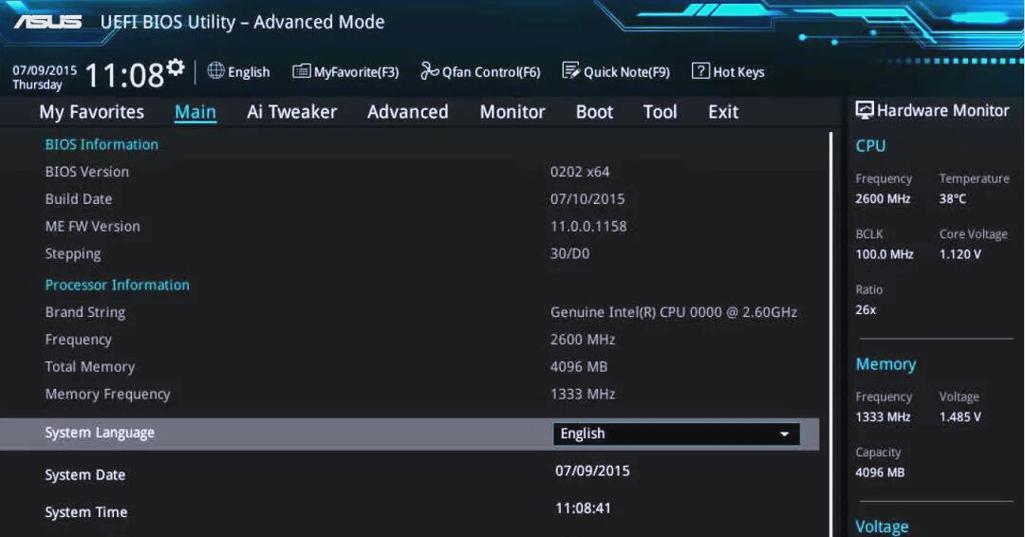Click the Hardware Monitor screen icon
The image size is (1025, 537).
(864, 111)
